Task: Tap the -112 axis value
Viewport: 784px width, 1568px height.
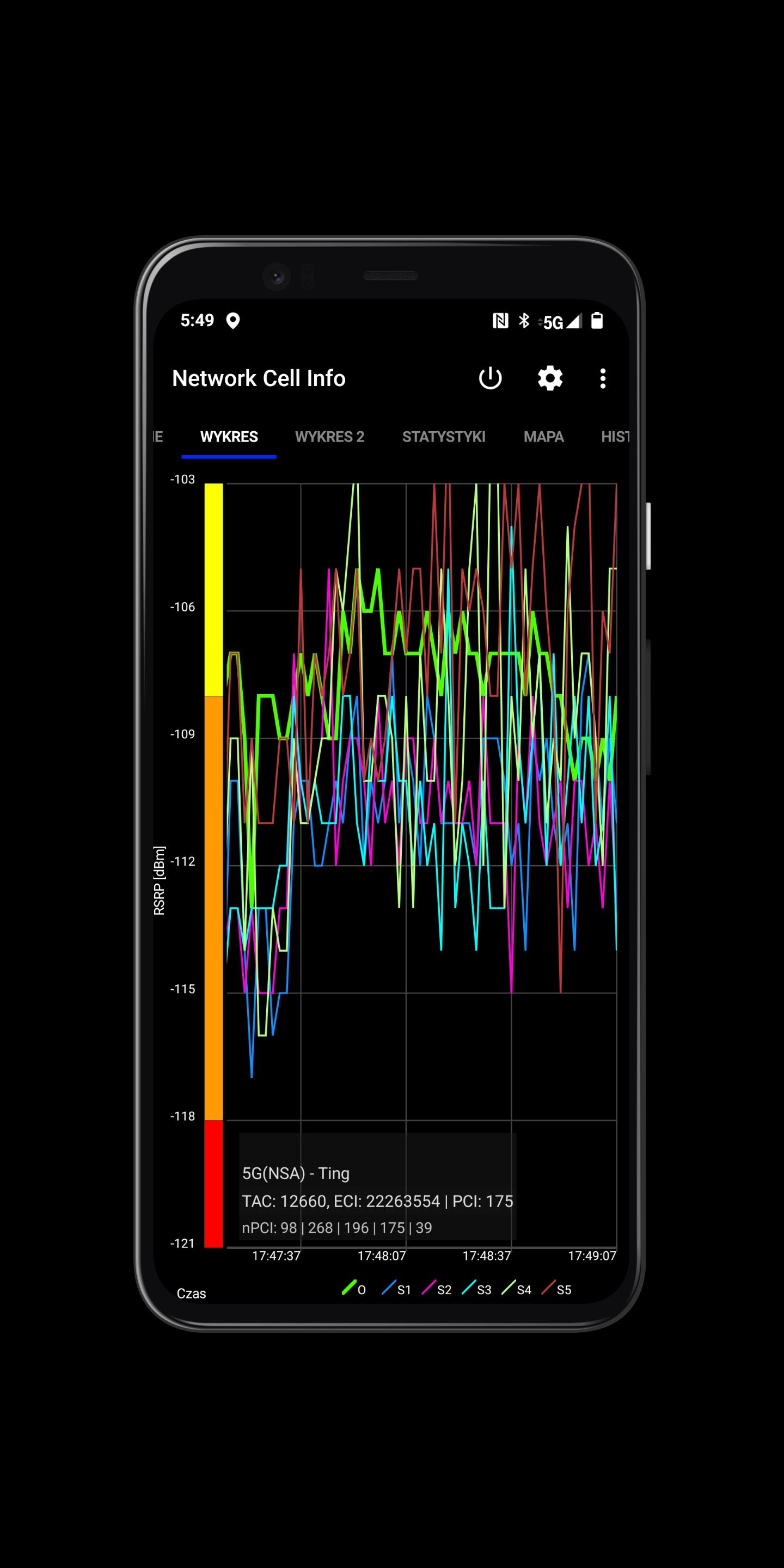Action: [x=182, y=861]
